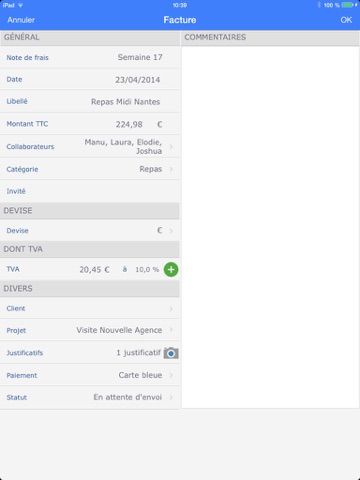
Task: Tap inside the Commentaires text area
Action: (x=270, y=227)
